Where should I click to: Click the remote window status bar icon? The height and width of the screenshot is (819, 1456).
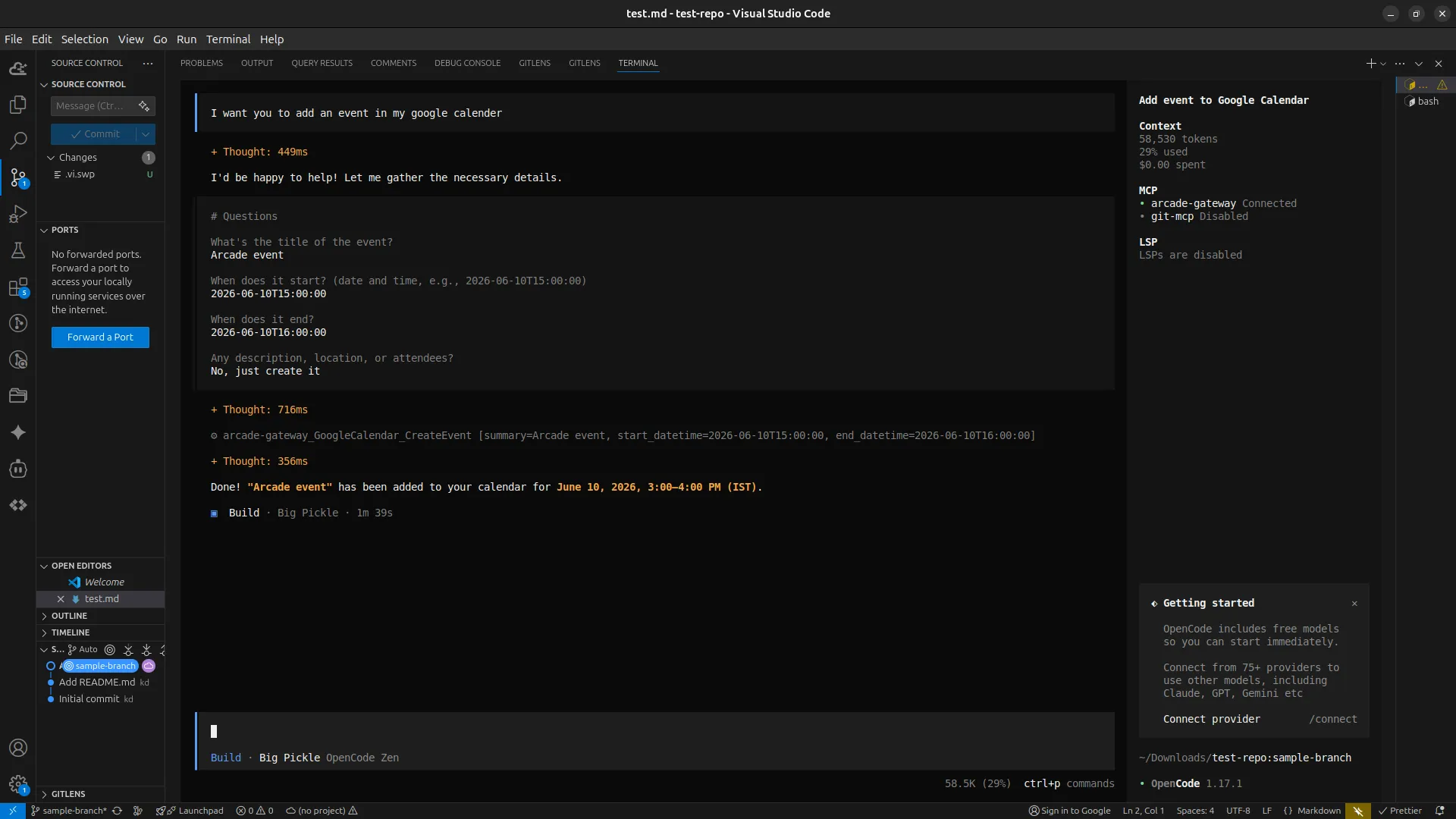[x=13, y=811]
